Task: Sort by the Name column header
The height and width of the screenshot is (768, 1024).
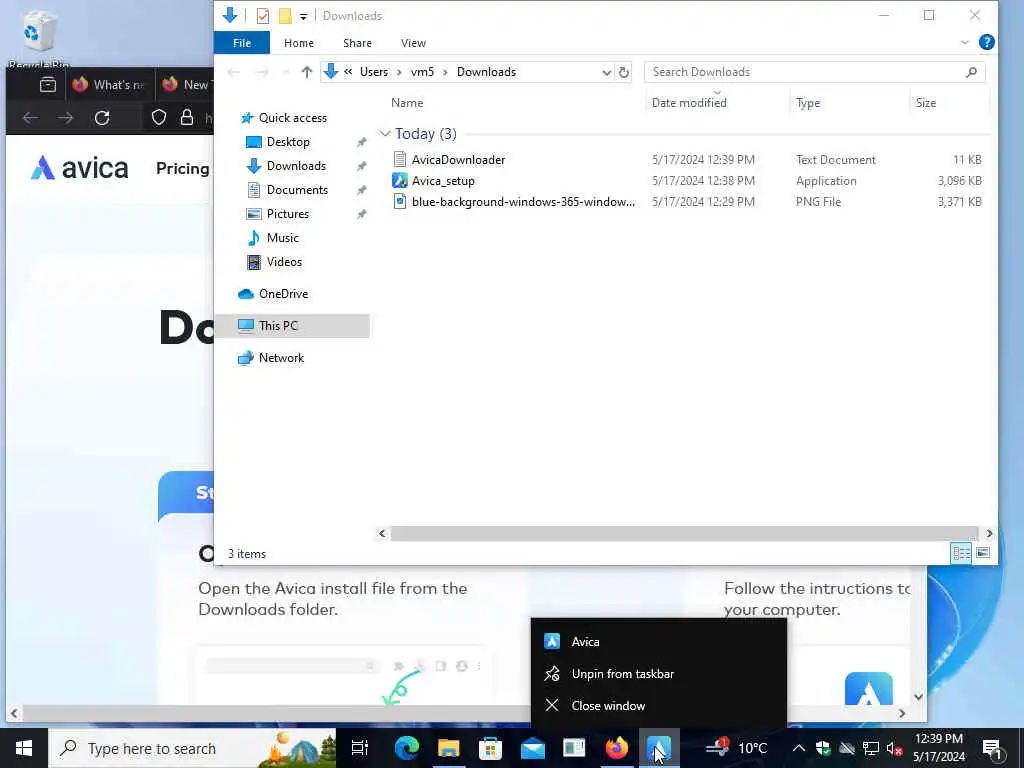Action: (x=407, y=103)
